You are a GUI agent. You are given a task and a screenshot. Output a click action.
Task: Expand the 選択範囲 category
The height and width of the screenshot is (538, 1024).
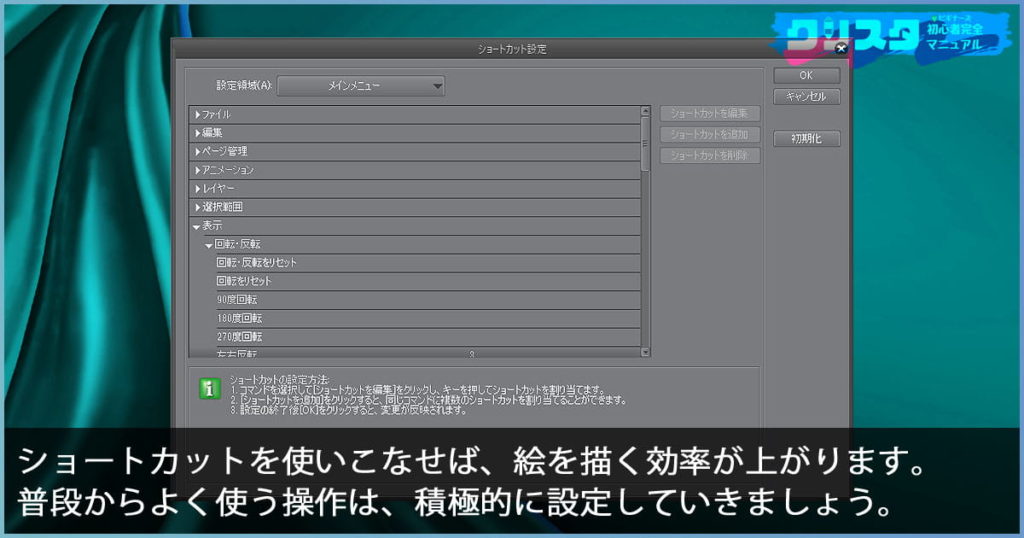click(x=197, y=208)
